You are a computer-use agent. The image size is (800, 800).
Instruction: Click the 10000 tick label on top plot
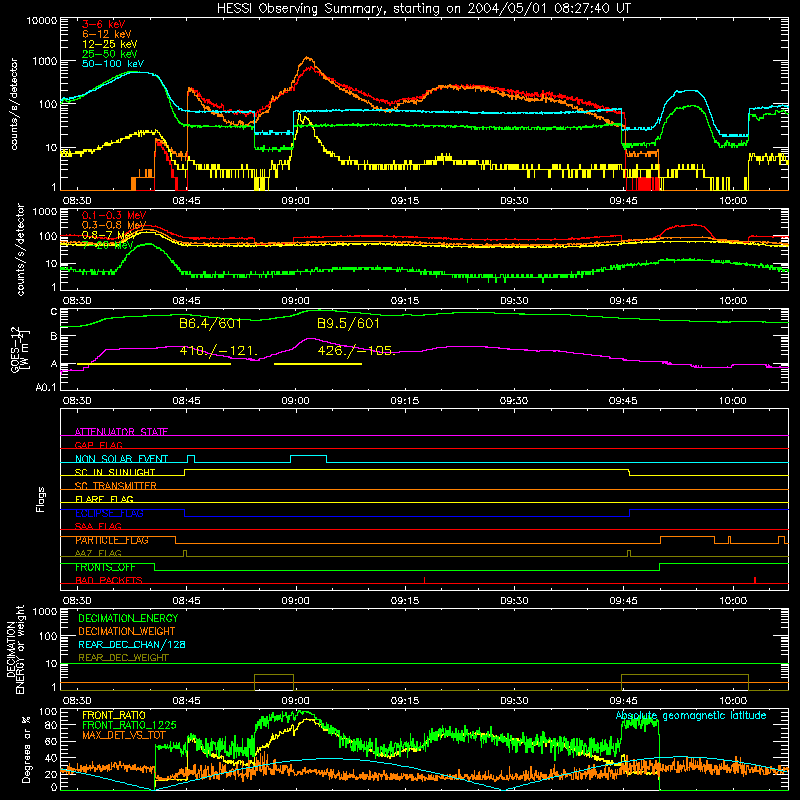click(x=42, y=21)
